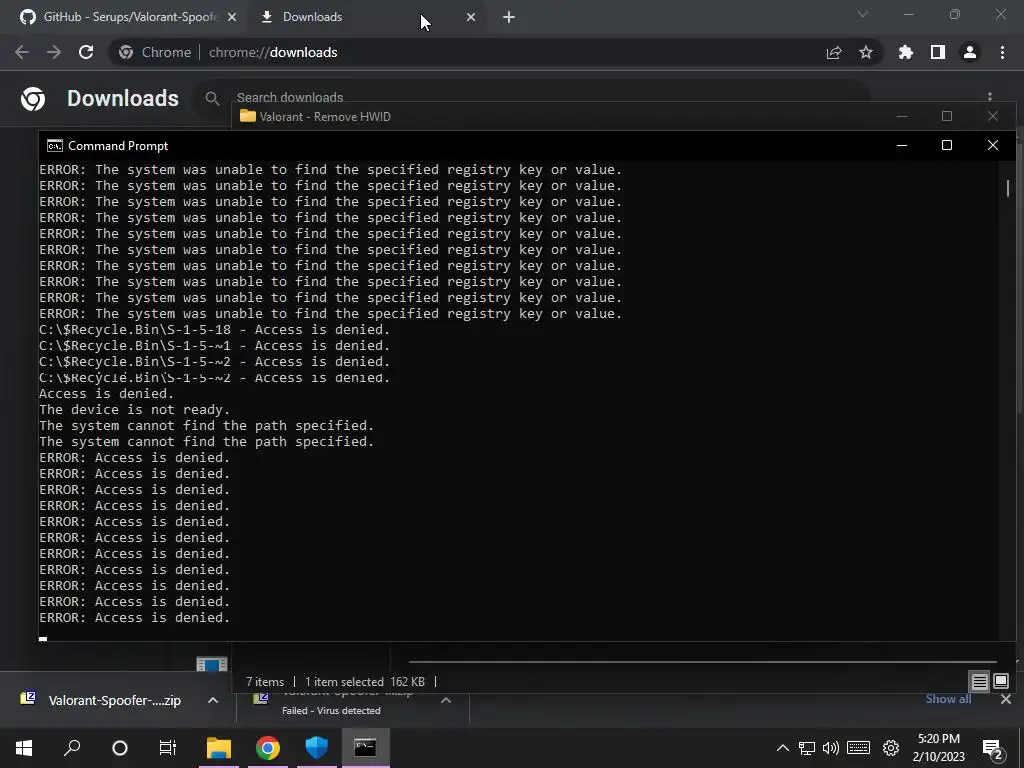The height and width of the screenshot is (768, 1024).
Task: Open the 5:20 PM clock and calendar
Action: (x=938, y=748)
